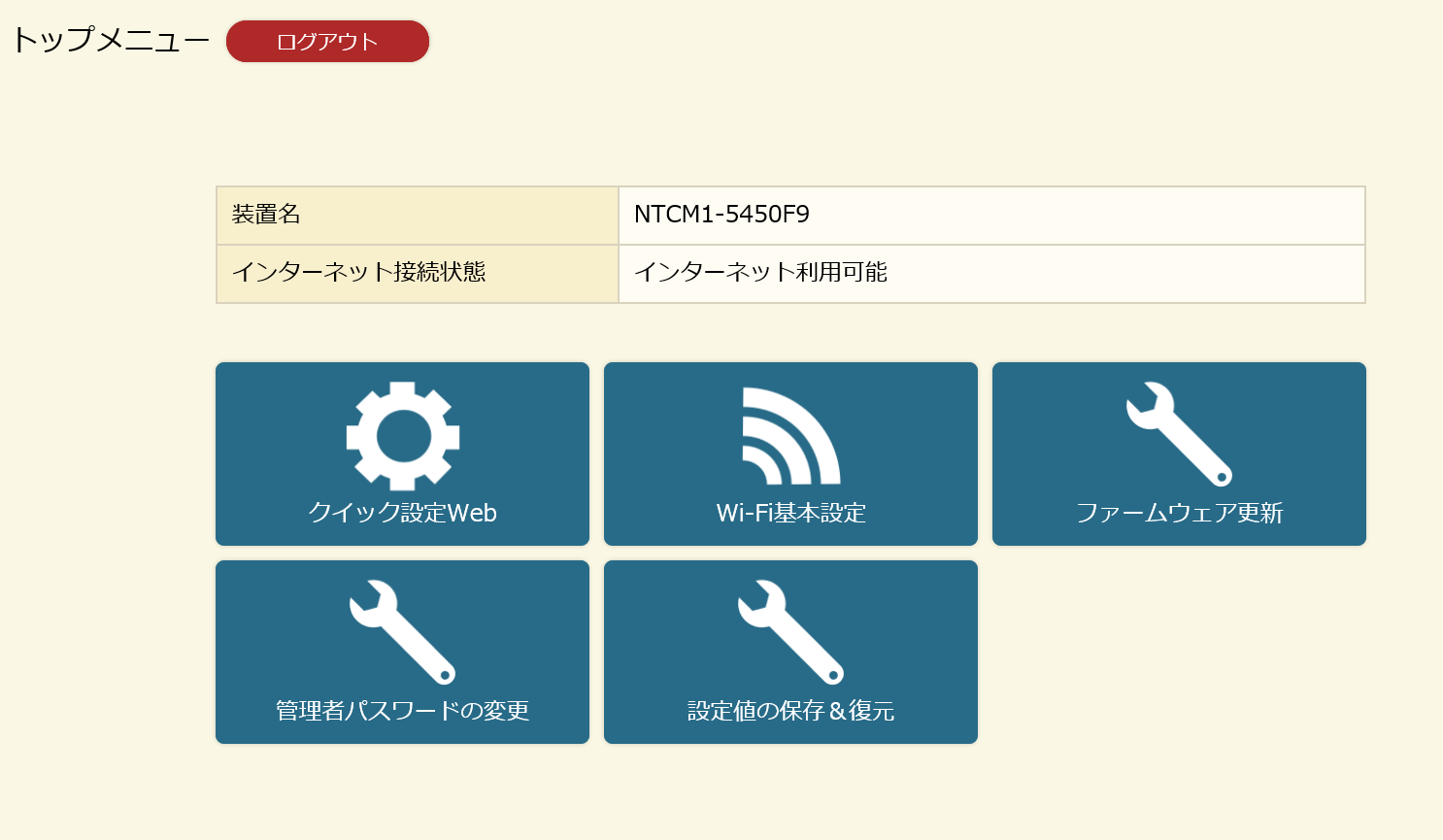
Task: Click the トップメニュー page heading
Action: click(x=110, y=40)
